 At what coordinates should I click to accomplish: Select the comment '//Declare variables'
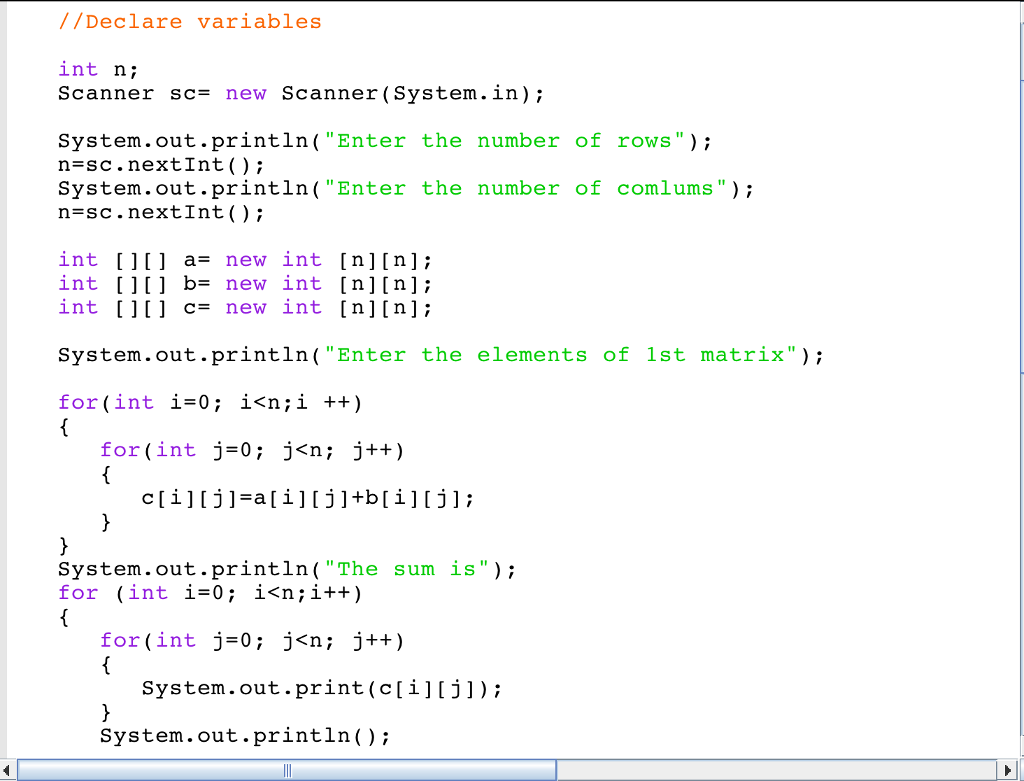point(190,21)
